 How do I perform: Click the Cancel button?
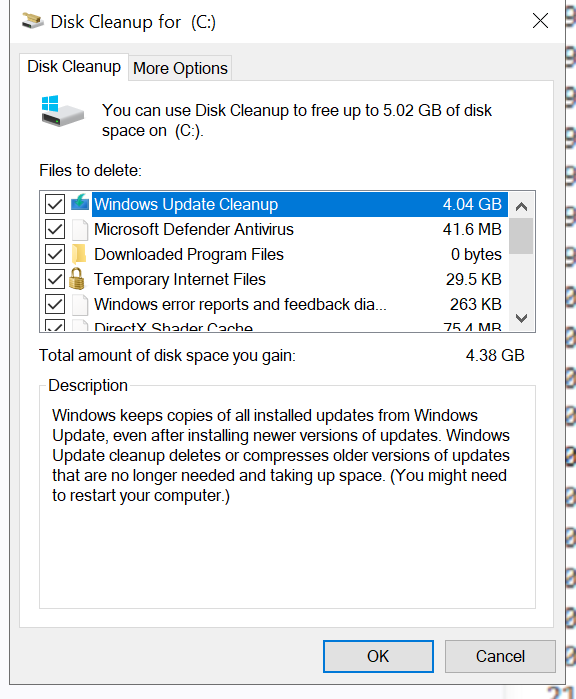[x=500, y=656]
